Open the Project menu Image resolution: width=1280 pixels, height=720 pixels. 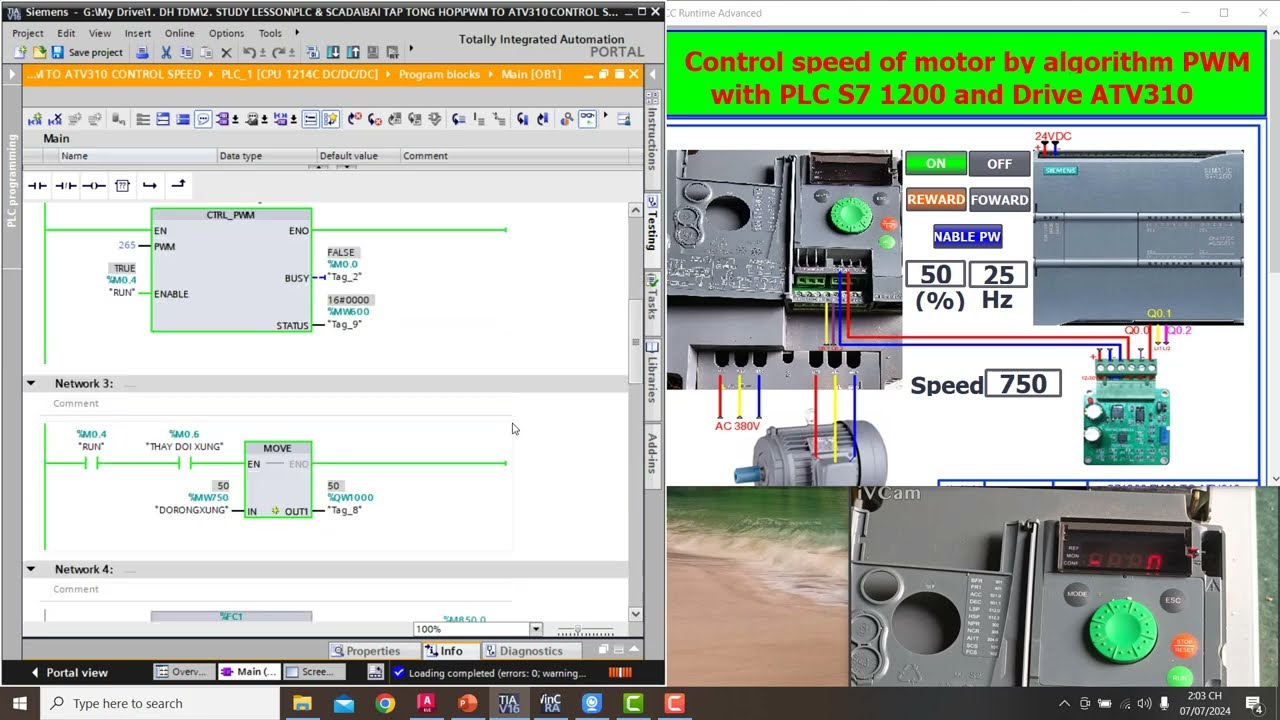(x=28, y=33)
